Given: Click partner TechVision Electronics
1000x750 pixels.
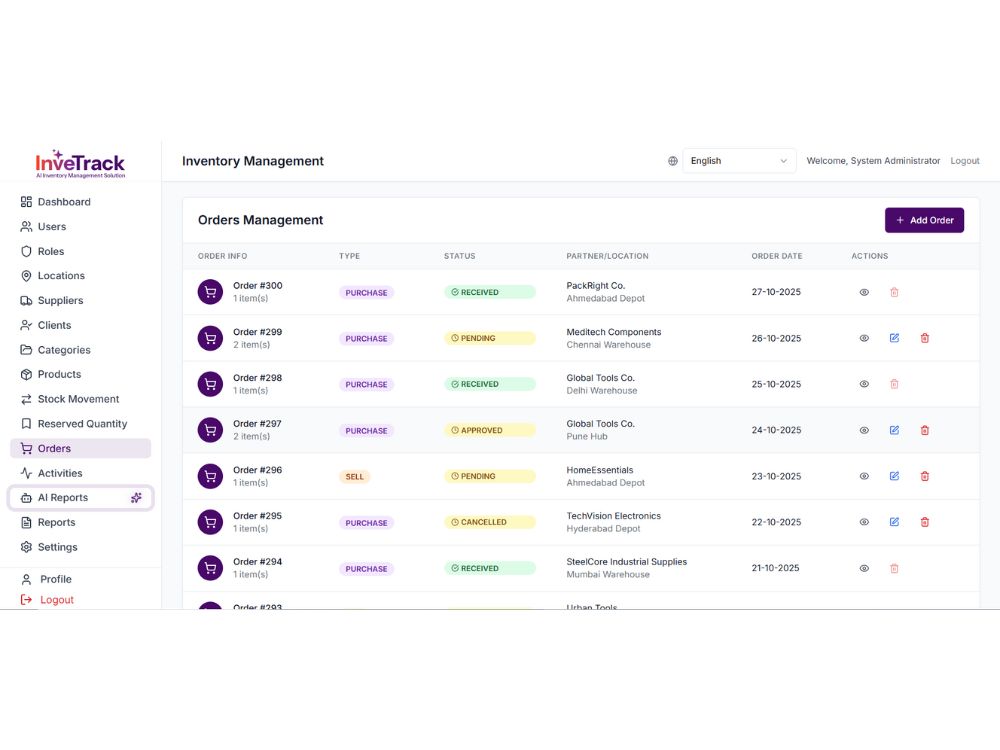Looking at the screenshot, I should coord(614,516).
